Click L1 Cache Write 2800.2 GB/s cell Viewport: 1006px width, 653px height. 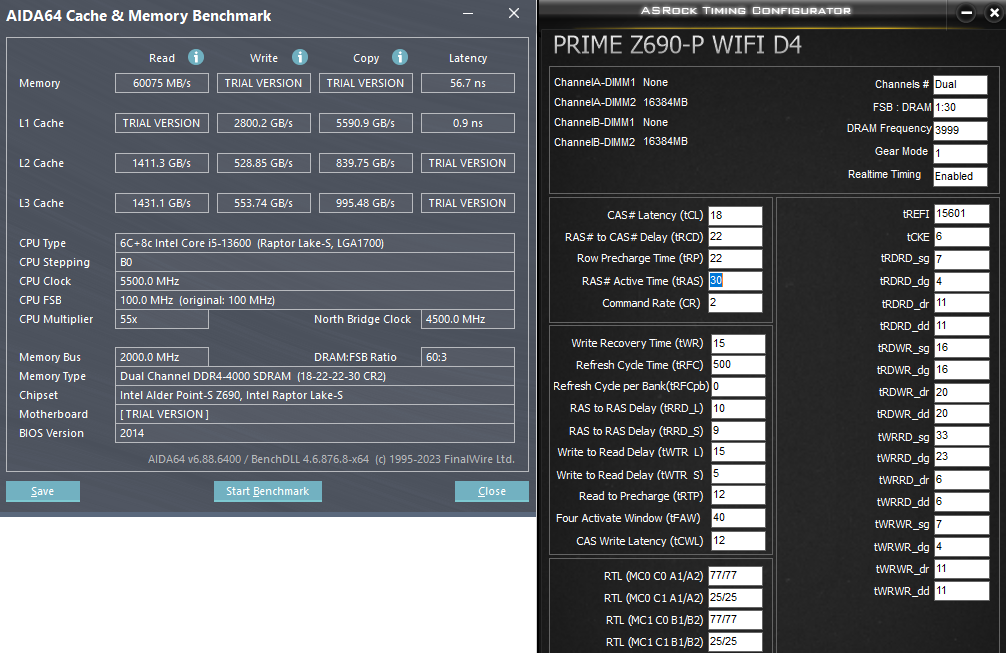[x=264, y=123]
